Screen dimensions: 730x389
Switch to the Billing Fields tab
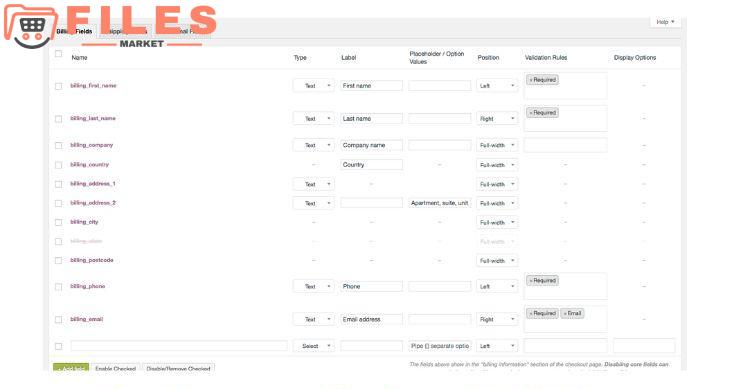tap(74, 31)
